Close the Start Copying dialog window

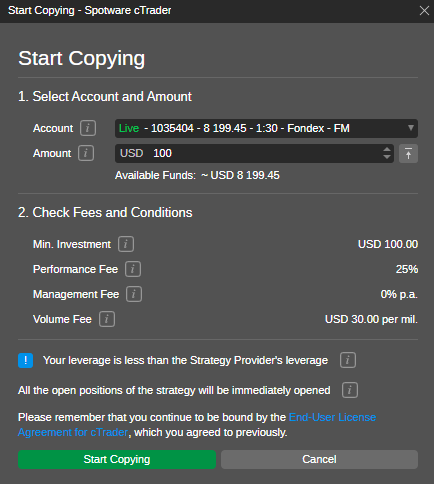(424, 11)
